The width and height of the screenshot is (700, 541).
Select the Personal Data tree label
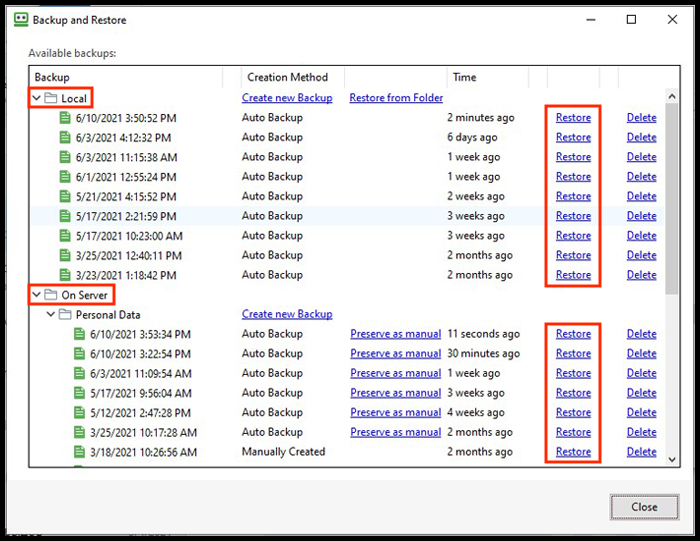tap(108, 315)
